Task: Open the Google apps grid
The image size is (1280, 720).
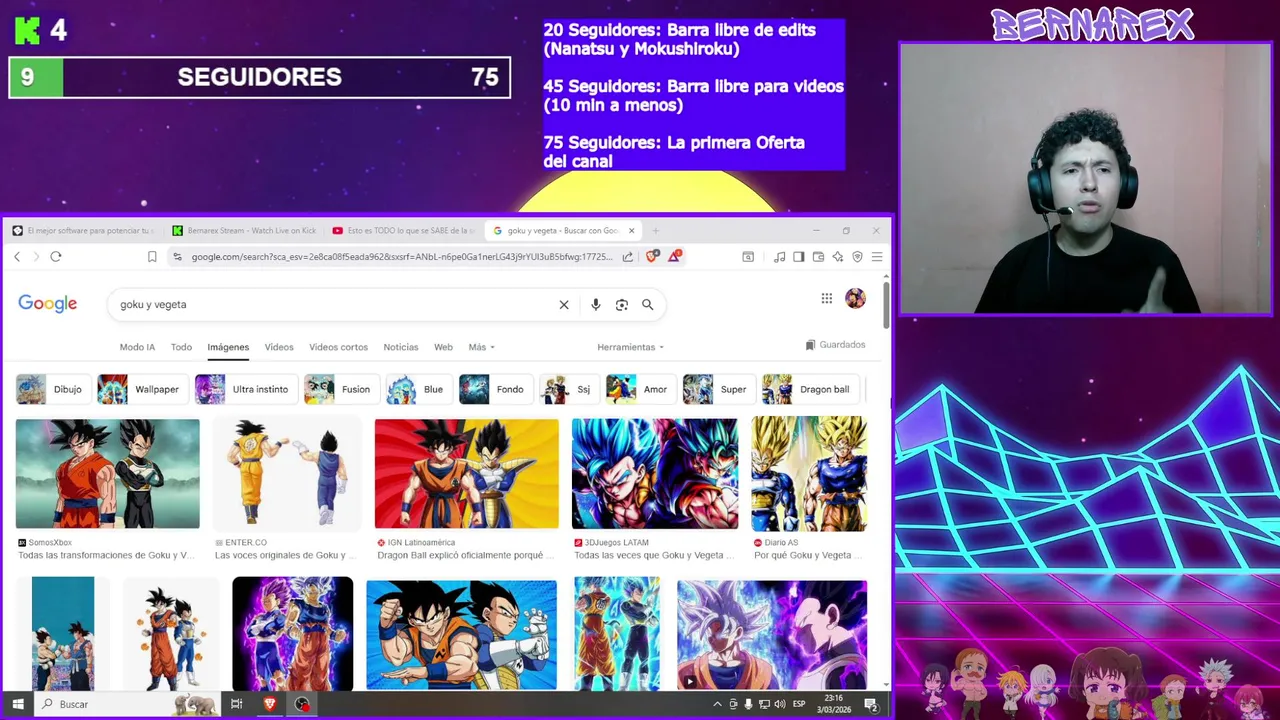Action: [827, 298]
